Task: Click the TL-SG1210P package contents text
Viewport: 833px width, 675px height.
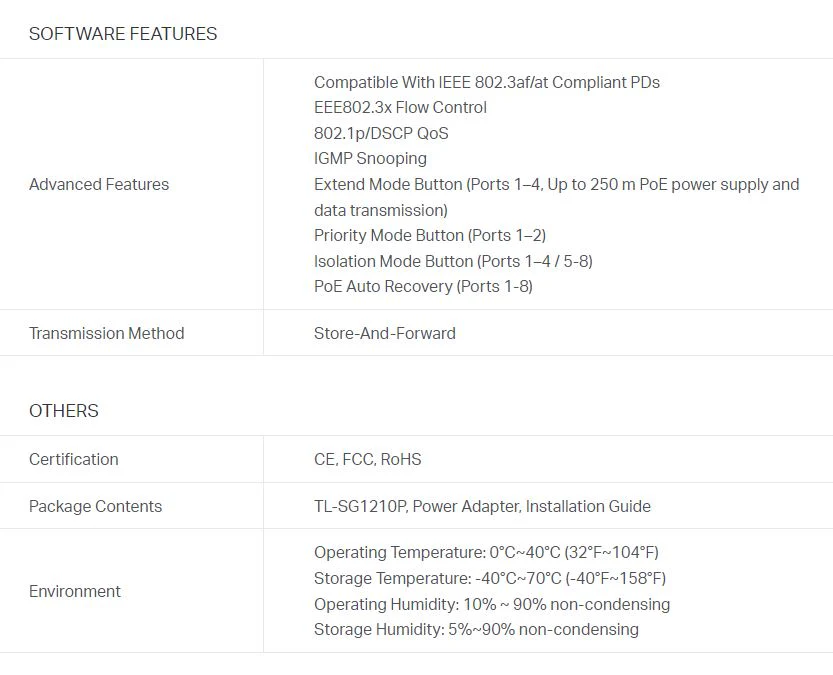Action: click(482, 506)
